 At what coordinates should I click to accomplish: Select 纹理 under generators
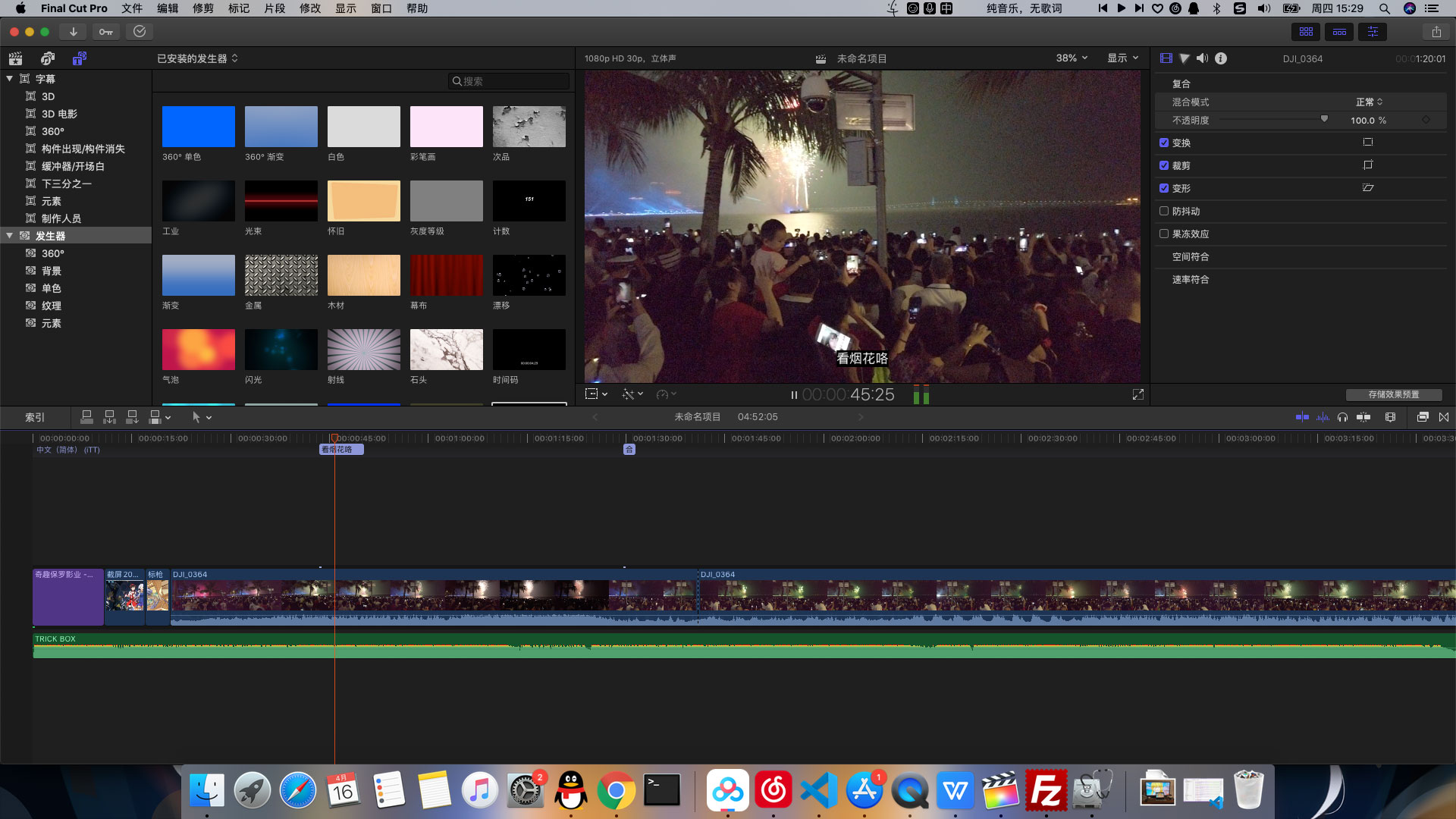tap(52, 306)
